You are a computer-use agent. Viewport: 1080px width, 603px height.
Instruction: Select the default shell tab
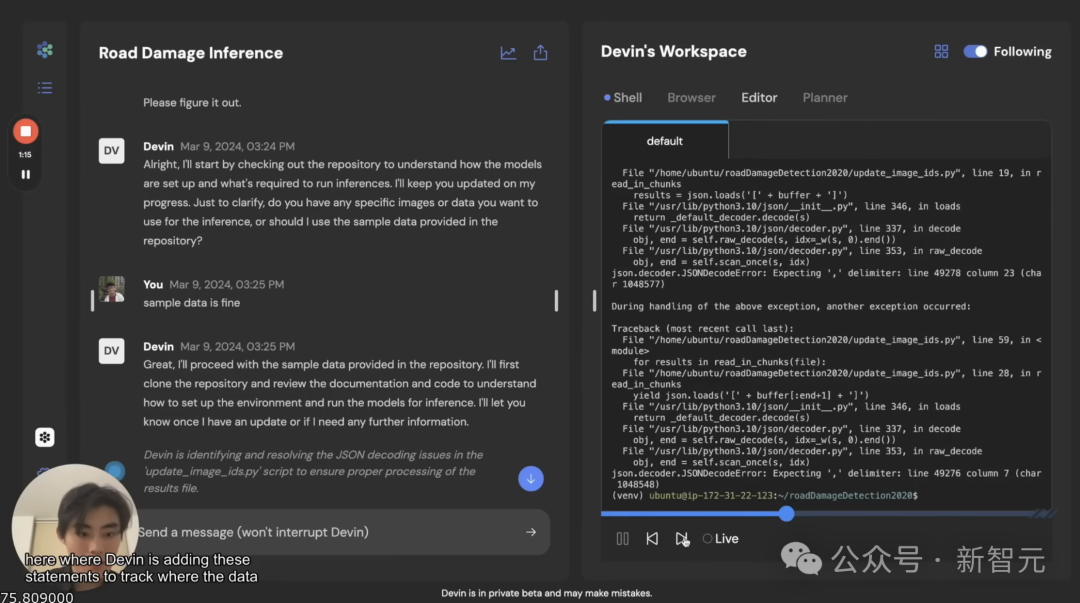pos(665,141)
